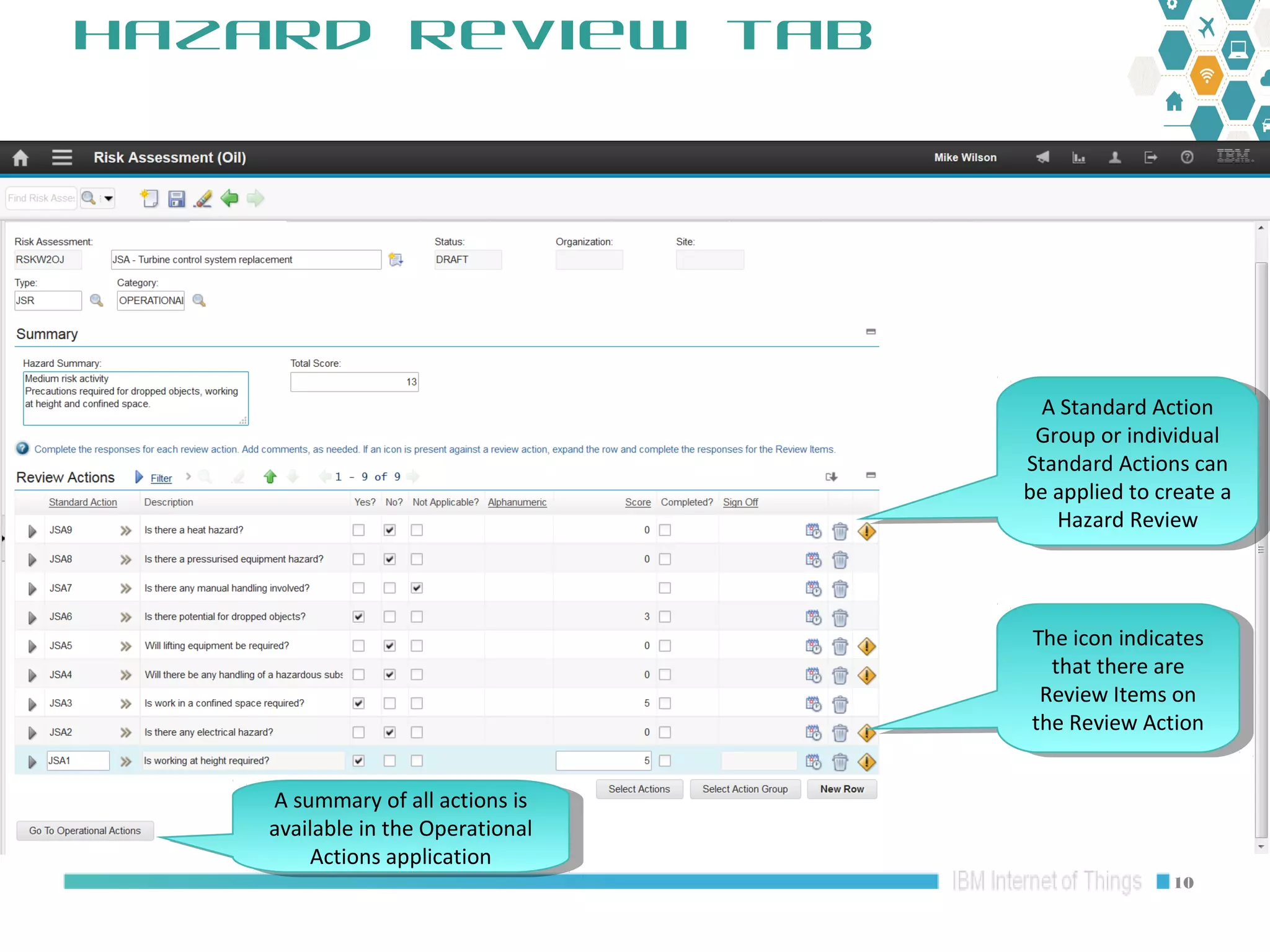Click the JSA2 review items warning icon

point(866,733)
